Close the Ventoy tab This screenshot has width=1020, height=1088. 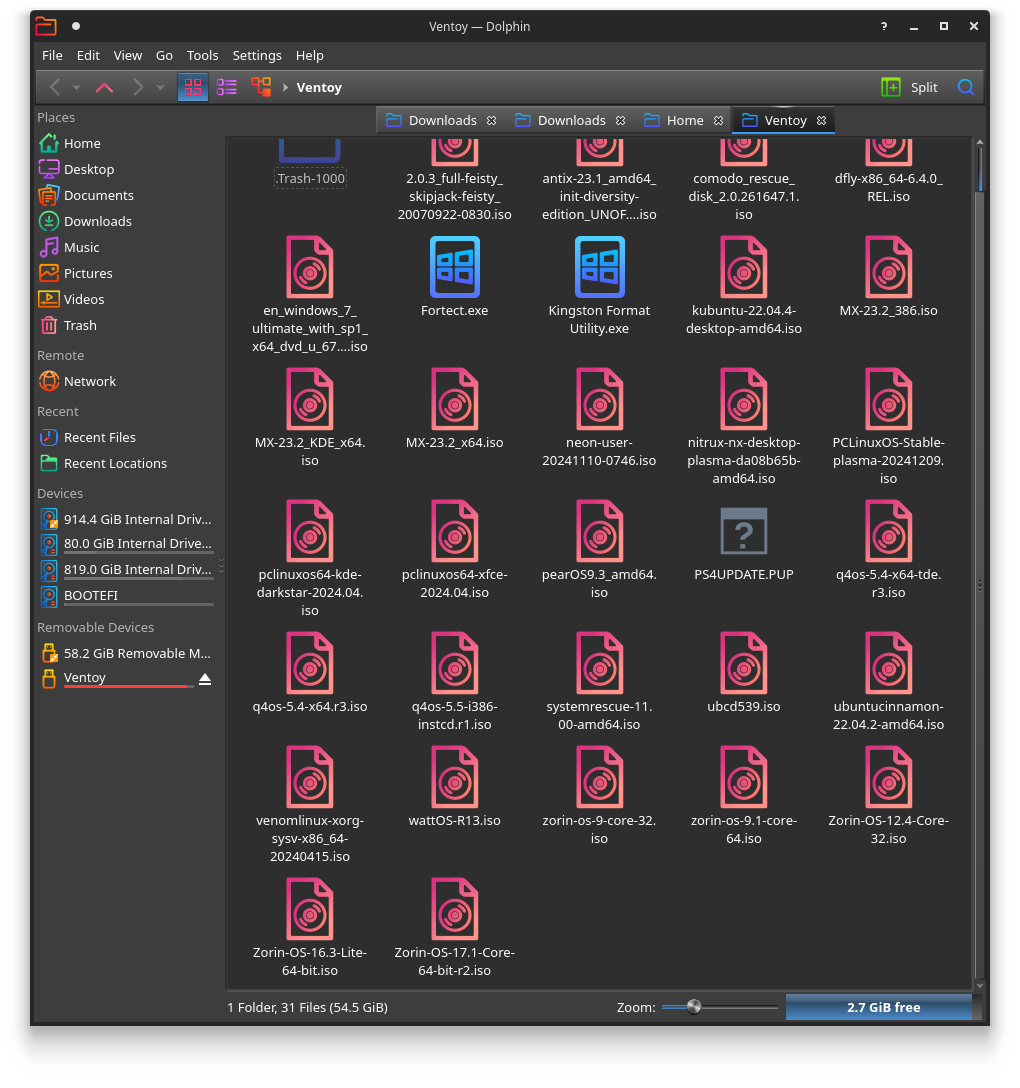click(x=822, y=121)
